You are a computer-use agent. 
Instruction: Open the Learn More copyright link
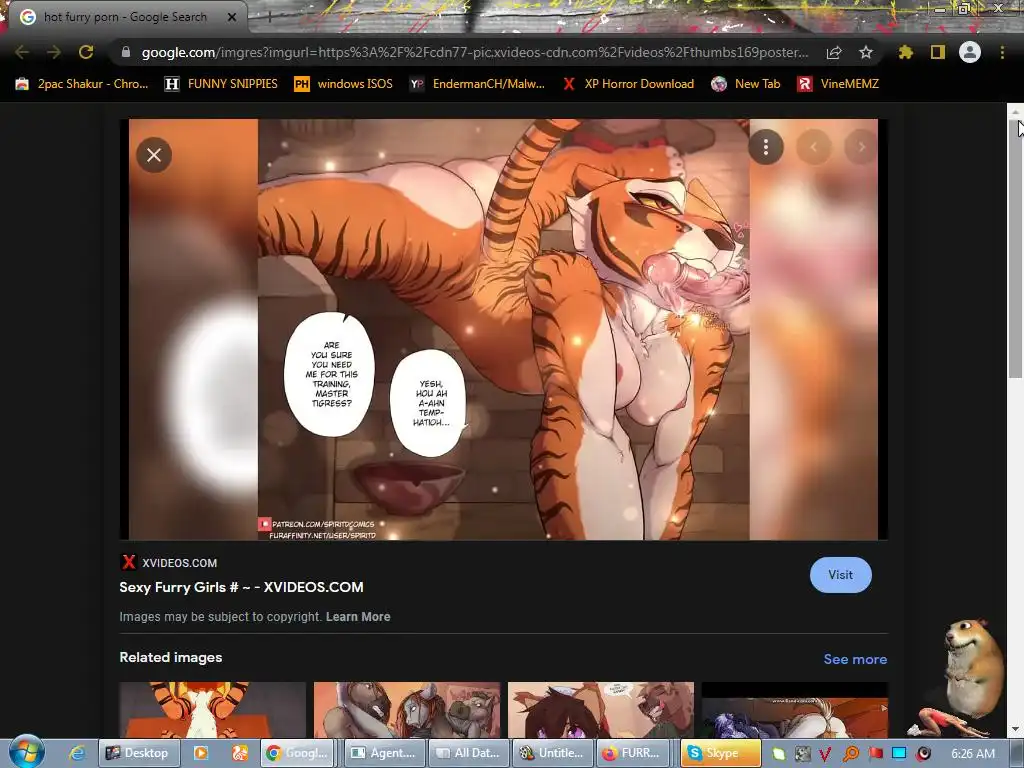(x=358, y=616)
